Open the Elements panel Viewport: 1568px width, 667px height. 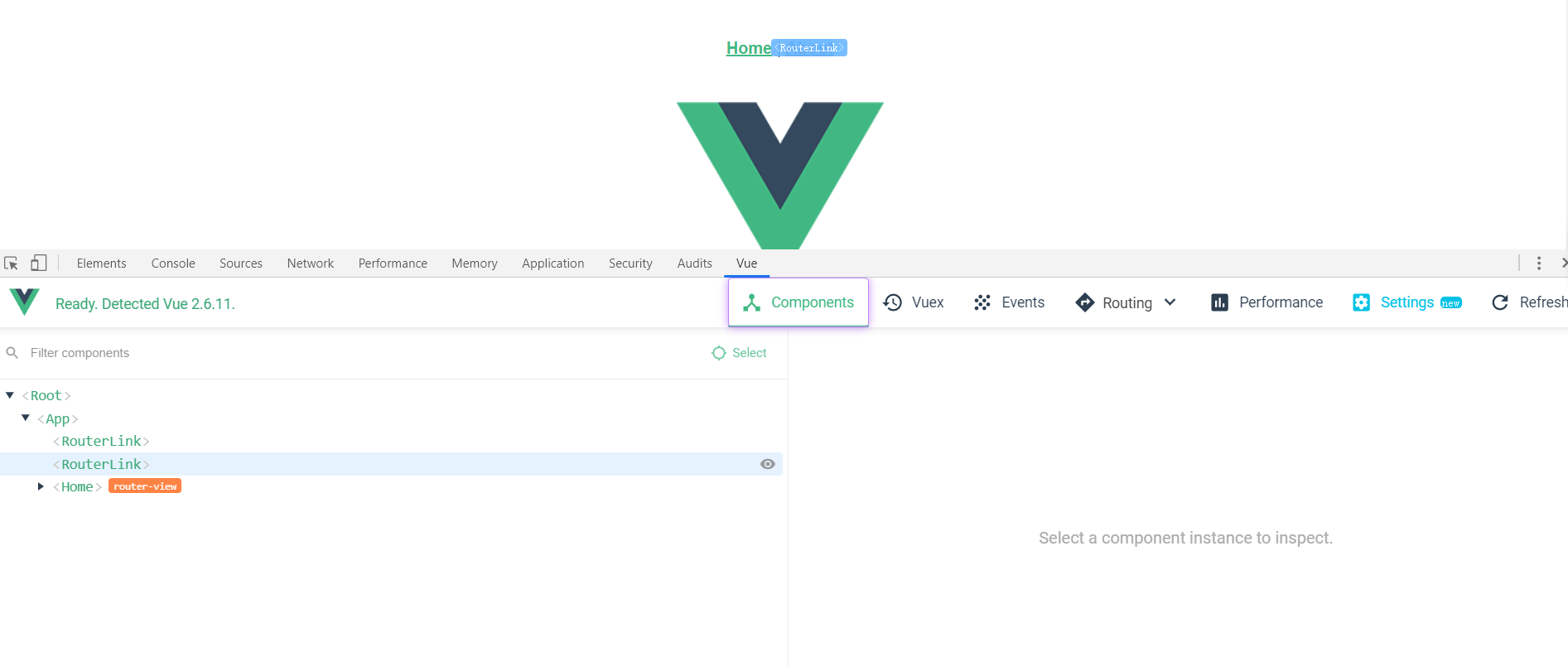102,263
